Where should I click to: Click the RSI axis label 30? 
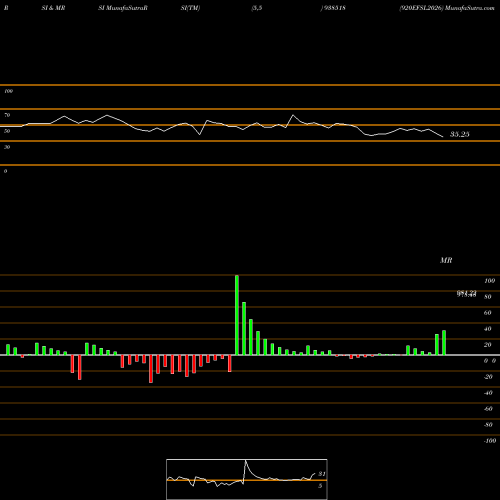(x=7, y=147)
